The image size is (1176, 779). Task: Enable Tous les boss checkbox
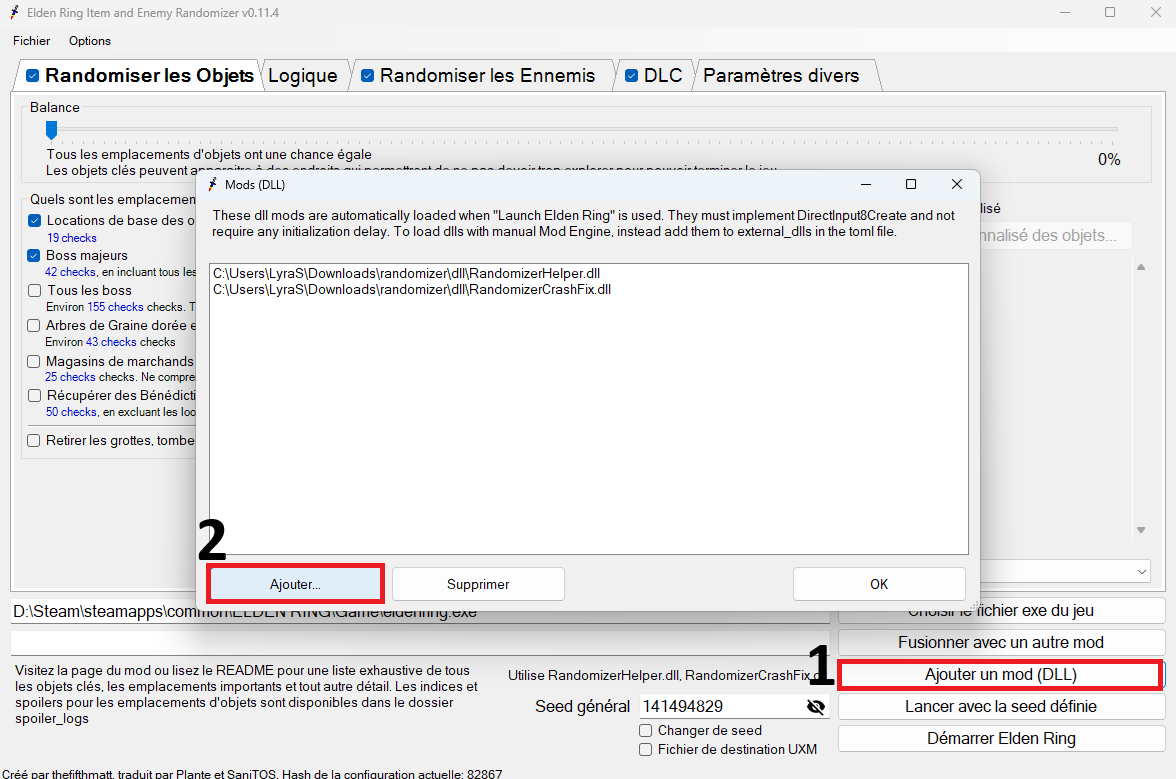click(x=34, y=290)
